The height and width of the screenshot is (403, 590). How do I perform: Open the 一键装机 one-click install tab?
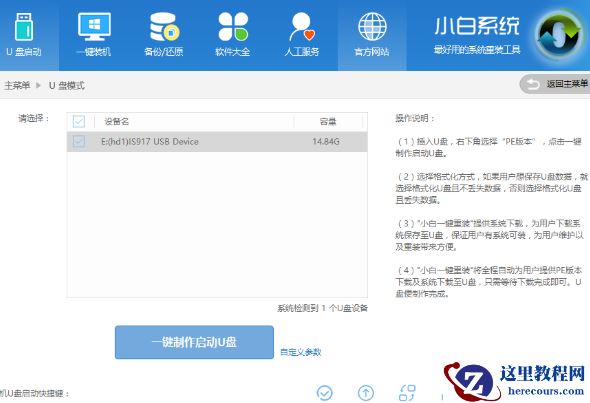pyautogui.click(x=93, y=35)
